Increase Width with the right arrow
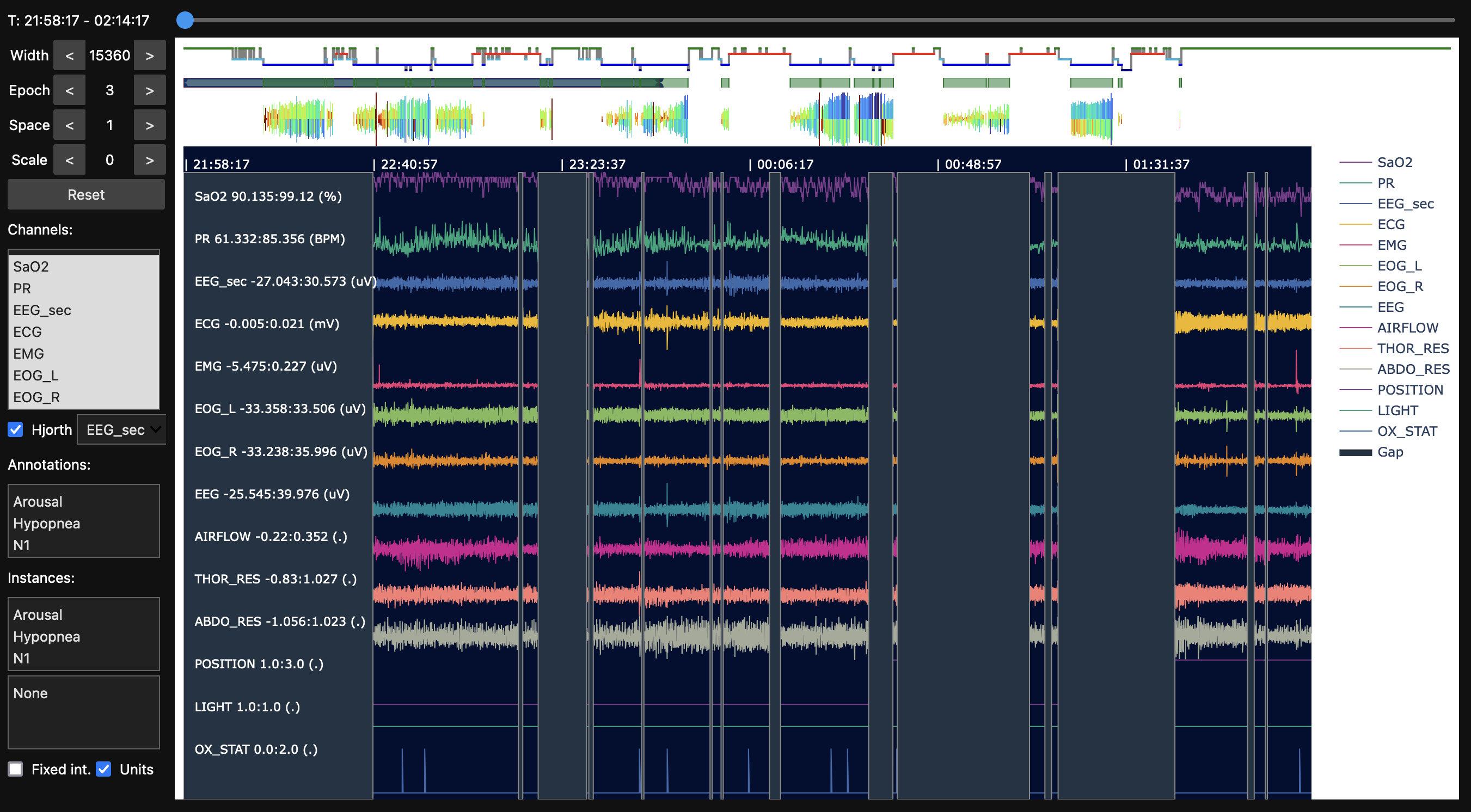Screen dimensions: 1471x812 coord(150,56)
